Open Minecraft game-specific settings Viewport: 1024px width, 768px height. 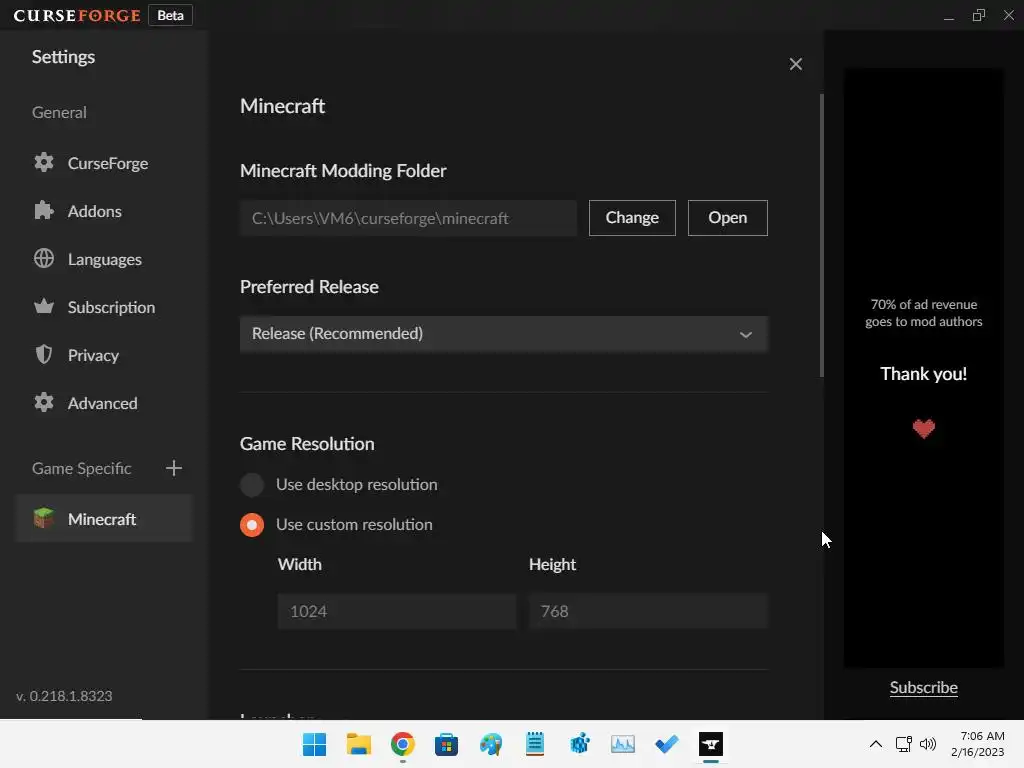104,519
